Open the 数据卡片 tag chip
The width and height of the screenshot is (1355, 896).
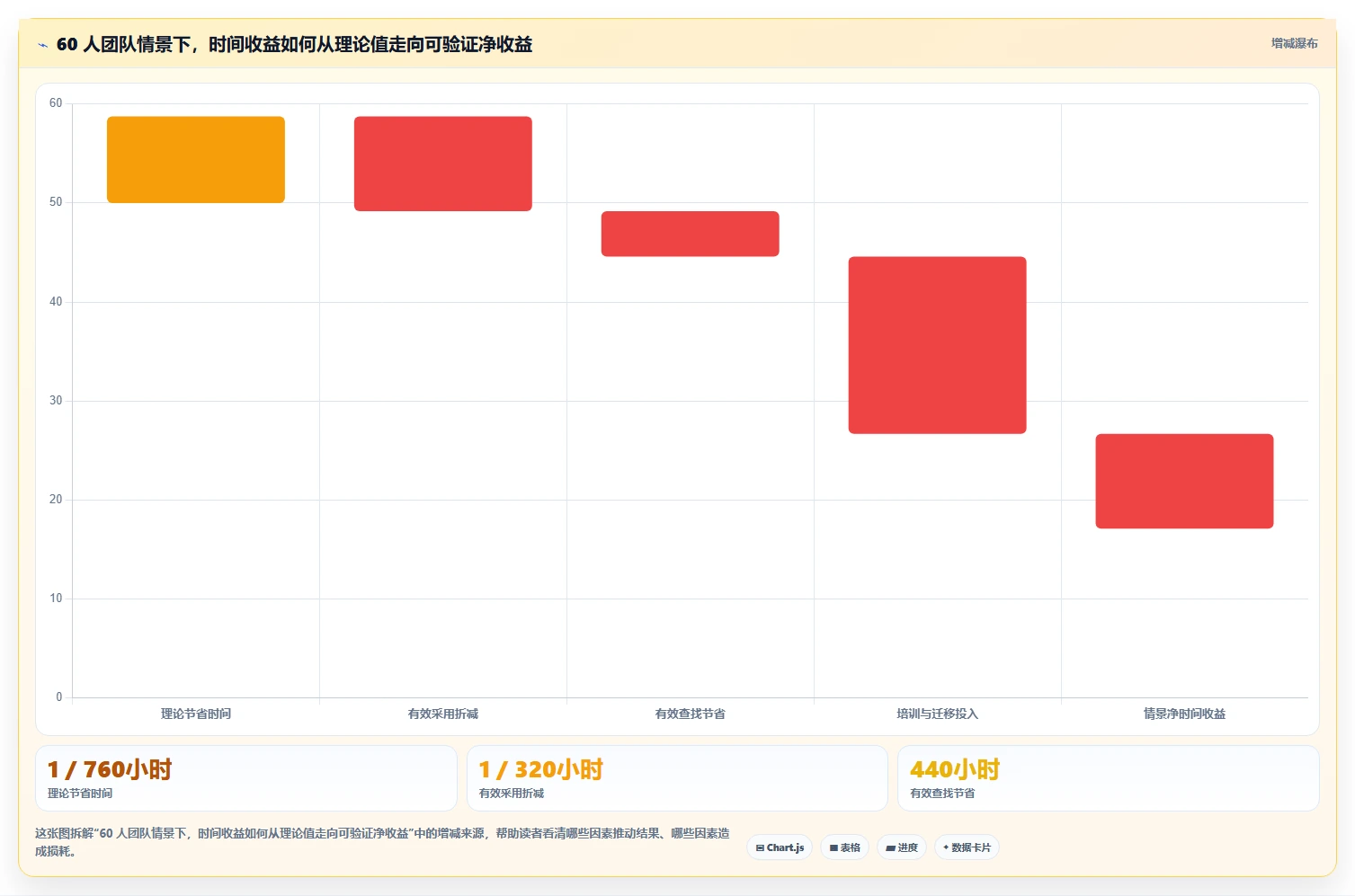[x=967, y=847]
